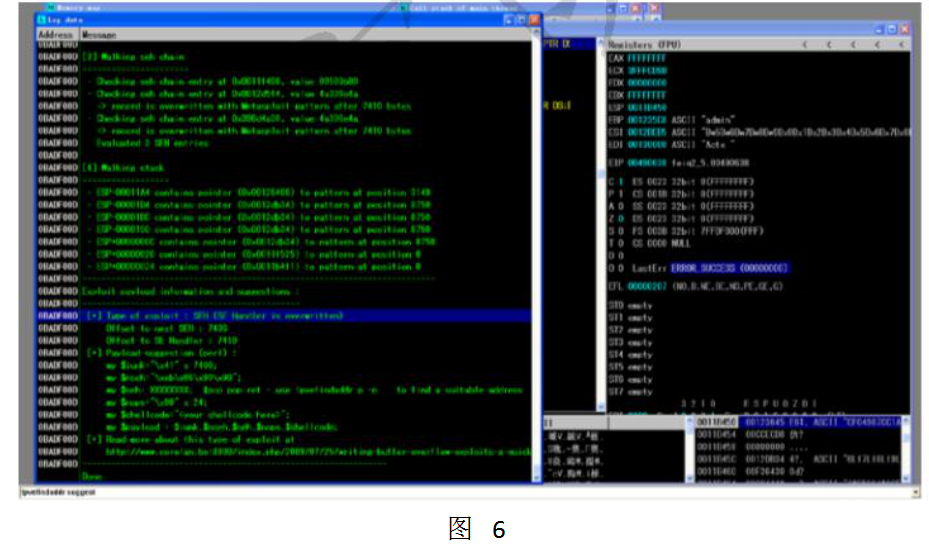Toggle the S sign flag bit
The height and width of the screenshot is (545, 929).
(x=620, y=232)
